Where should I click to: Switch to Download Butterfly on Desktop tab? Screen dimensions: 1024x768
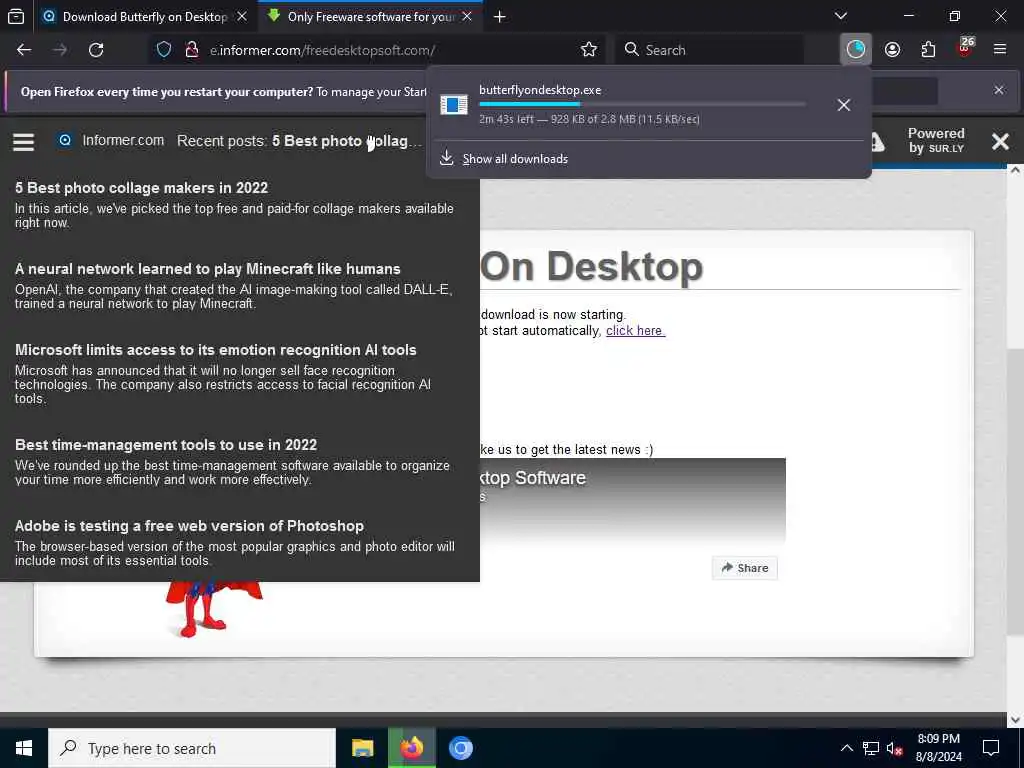pyautogui.click(x=134, y=17)
